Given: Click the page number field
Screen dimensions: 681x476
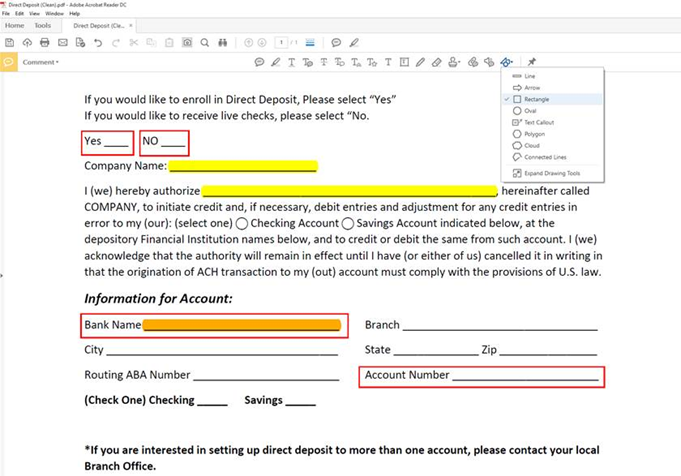Looking at the screenshot, I should (281, 43).
